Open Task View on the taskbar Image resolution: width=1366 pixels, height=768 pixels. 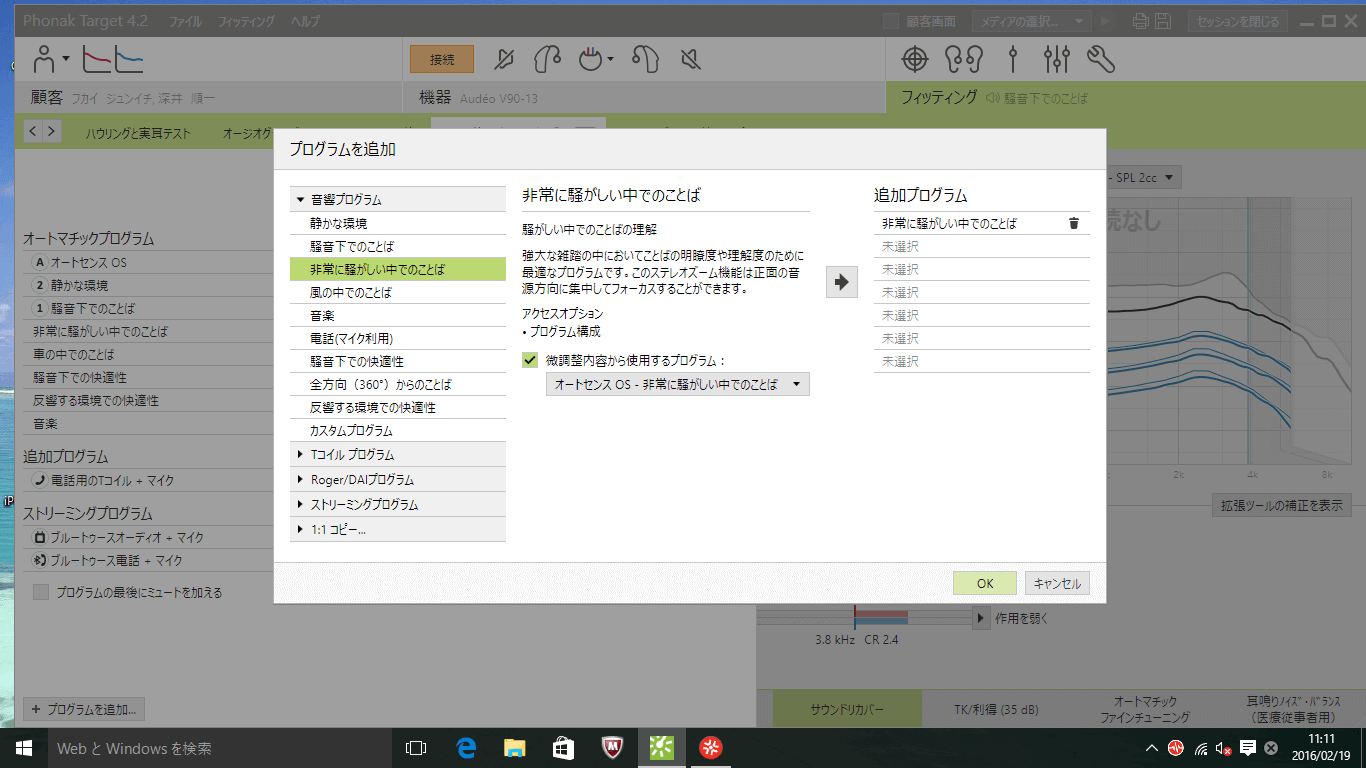point(415,747)
